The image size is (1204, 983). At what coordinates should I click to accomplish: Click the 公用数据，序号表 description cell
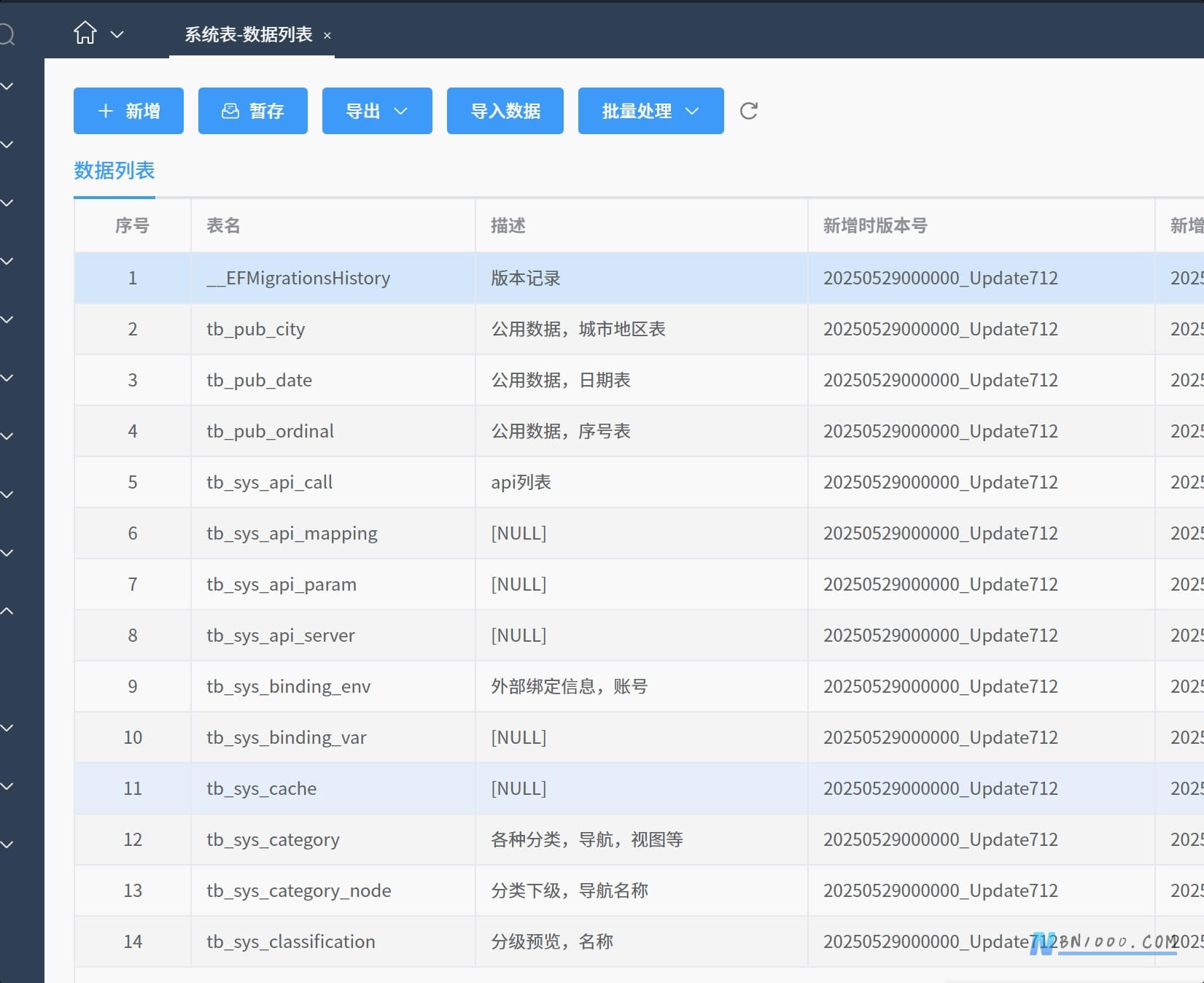642,431
